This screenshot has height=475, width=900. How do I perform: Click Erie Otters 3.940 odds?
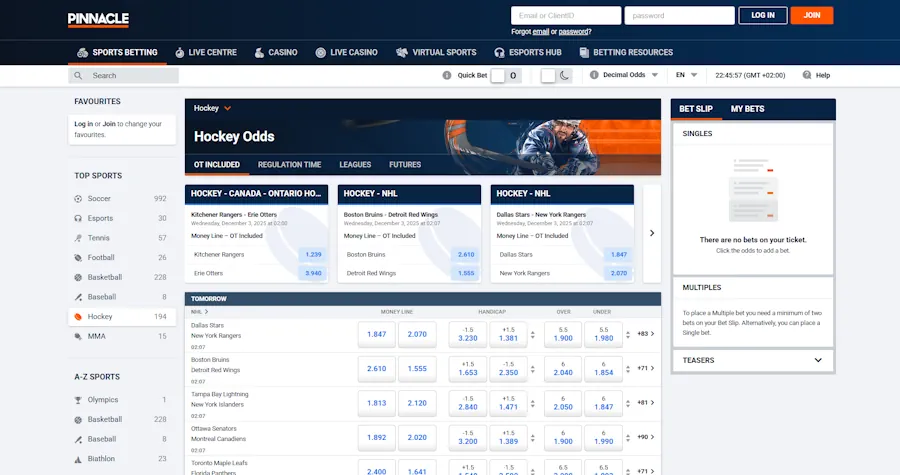click(313, 274)
